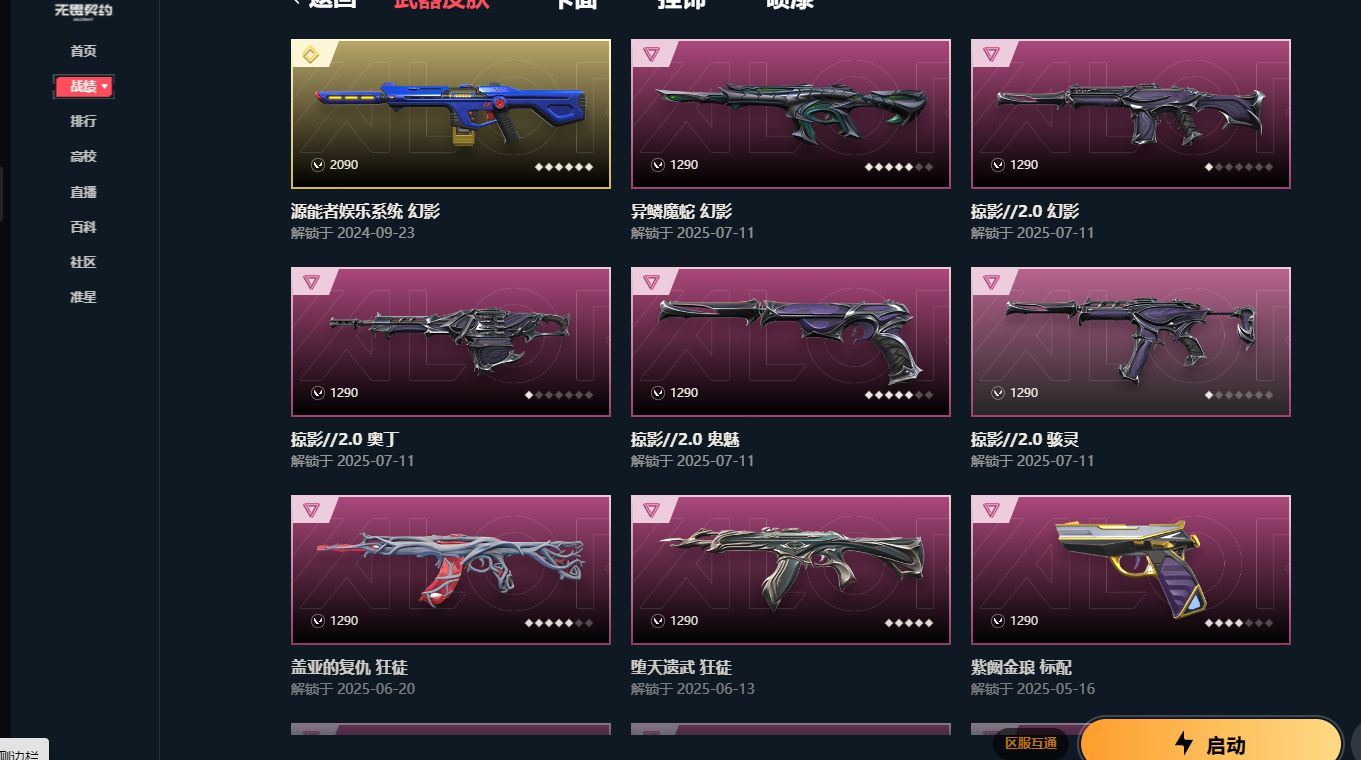Open the 首页 sidebar menu item
The width and height of the screenshot is (1361, 760).
pos(83,51)
